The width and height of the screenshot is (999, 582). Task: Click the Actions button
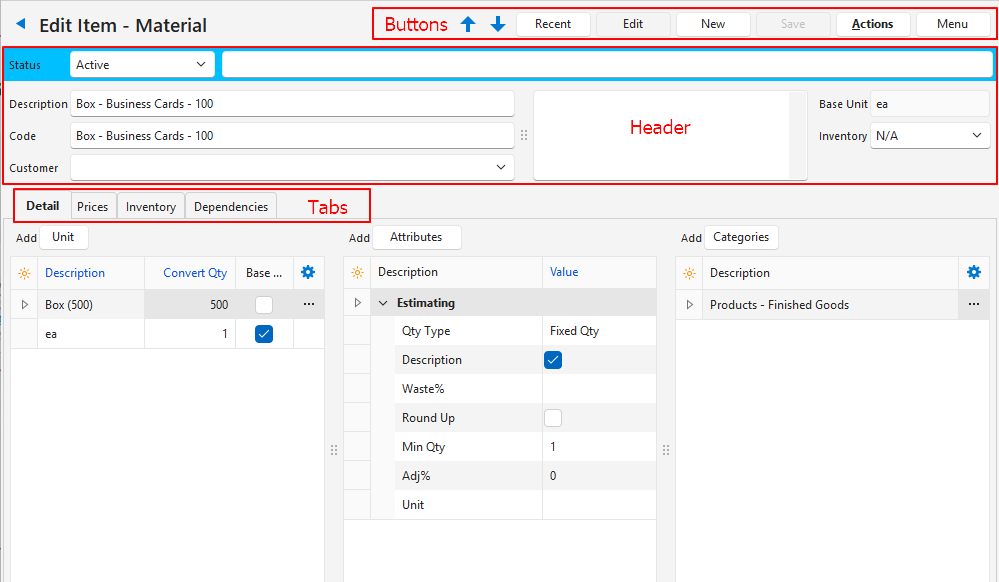[872, 24]
